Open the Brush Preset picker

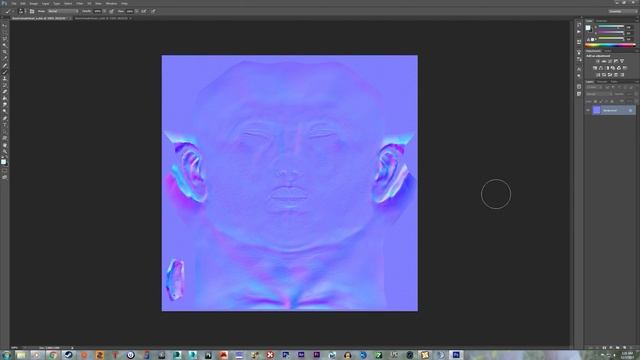[22, 11]
